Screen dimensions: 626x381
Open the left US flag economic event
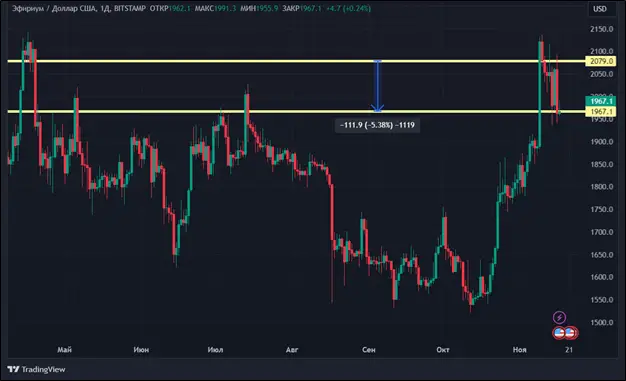tap(559, 332)
